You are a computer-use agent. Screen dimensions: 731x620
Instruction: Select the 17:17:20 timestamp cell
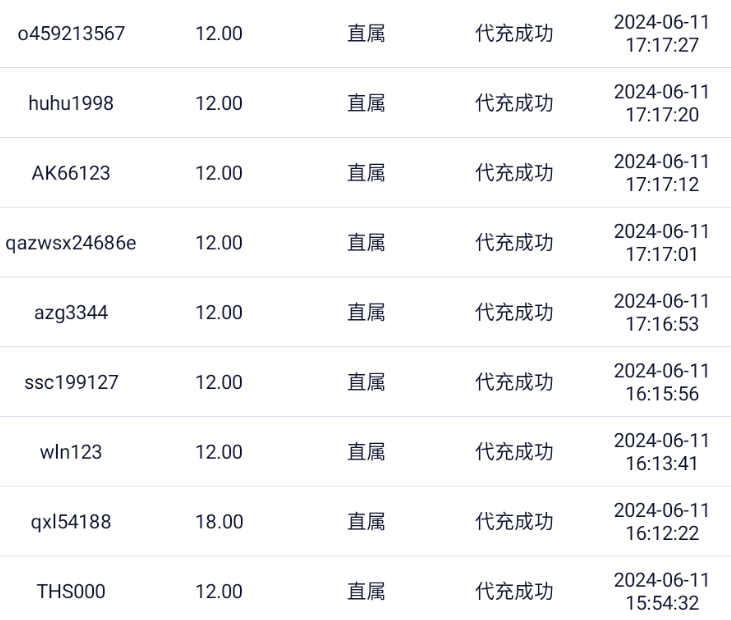coord(661,103)
